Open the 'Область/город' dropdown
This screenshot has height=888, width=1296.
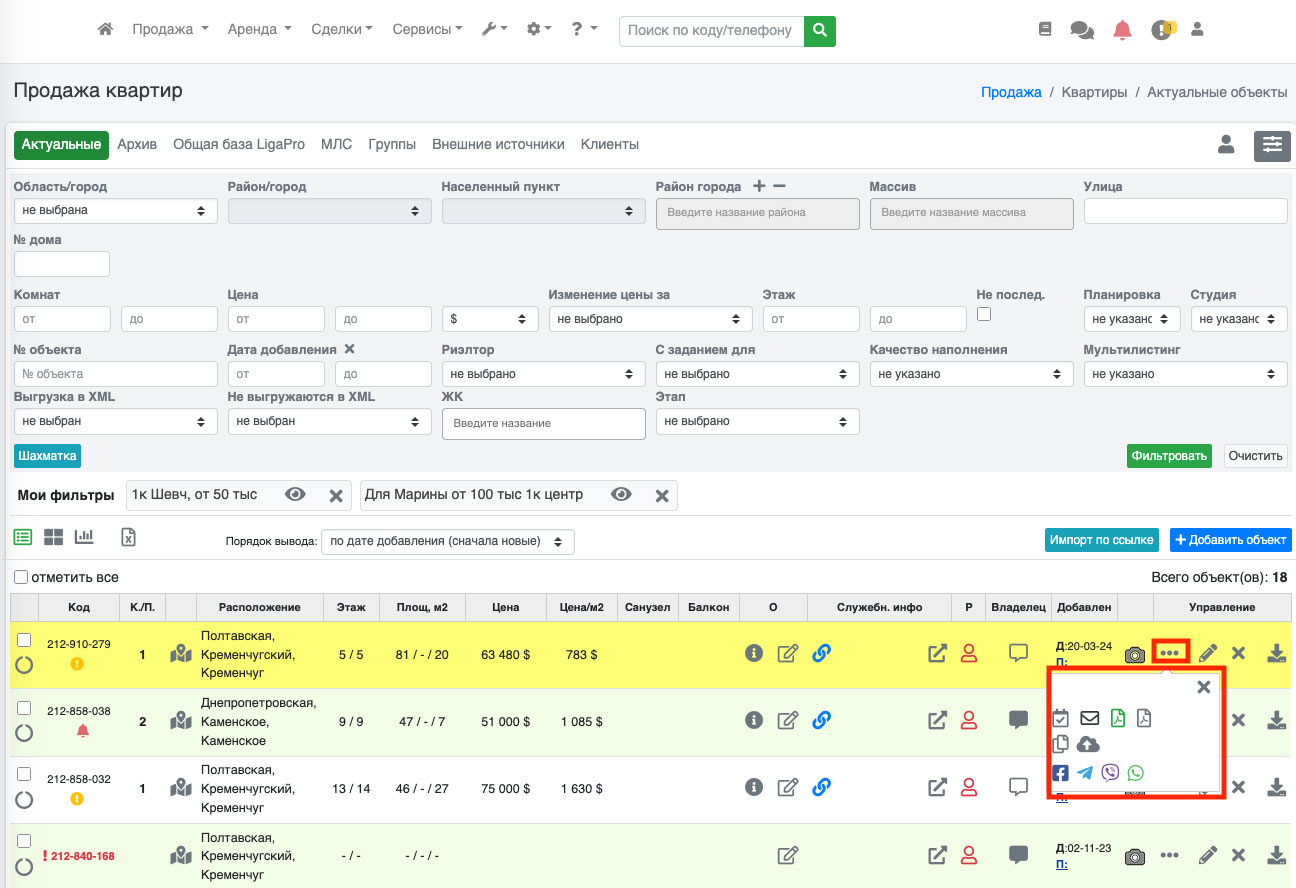[x=116, y=211]
